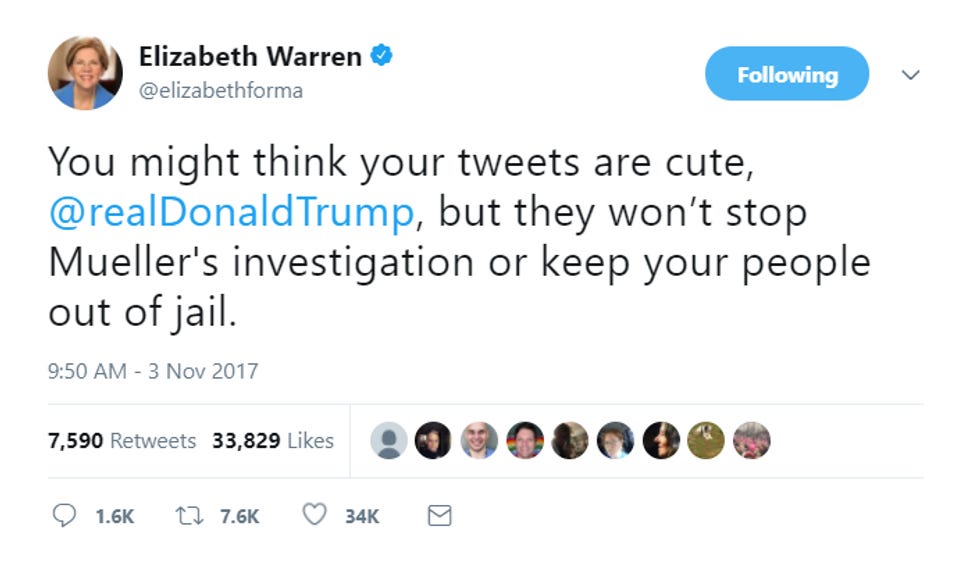Click the gray default avatar liker
This screenshot has width=980, height=567.
point(389,441)
